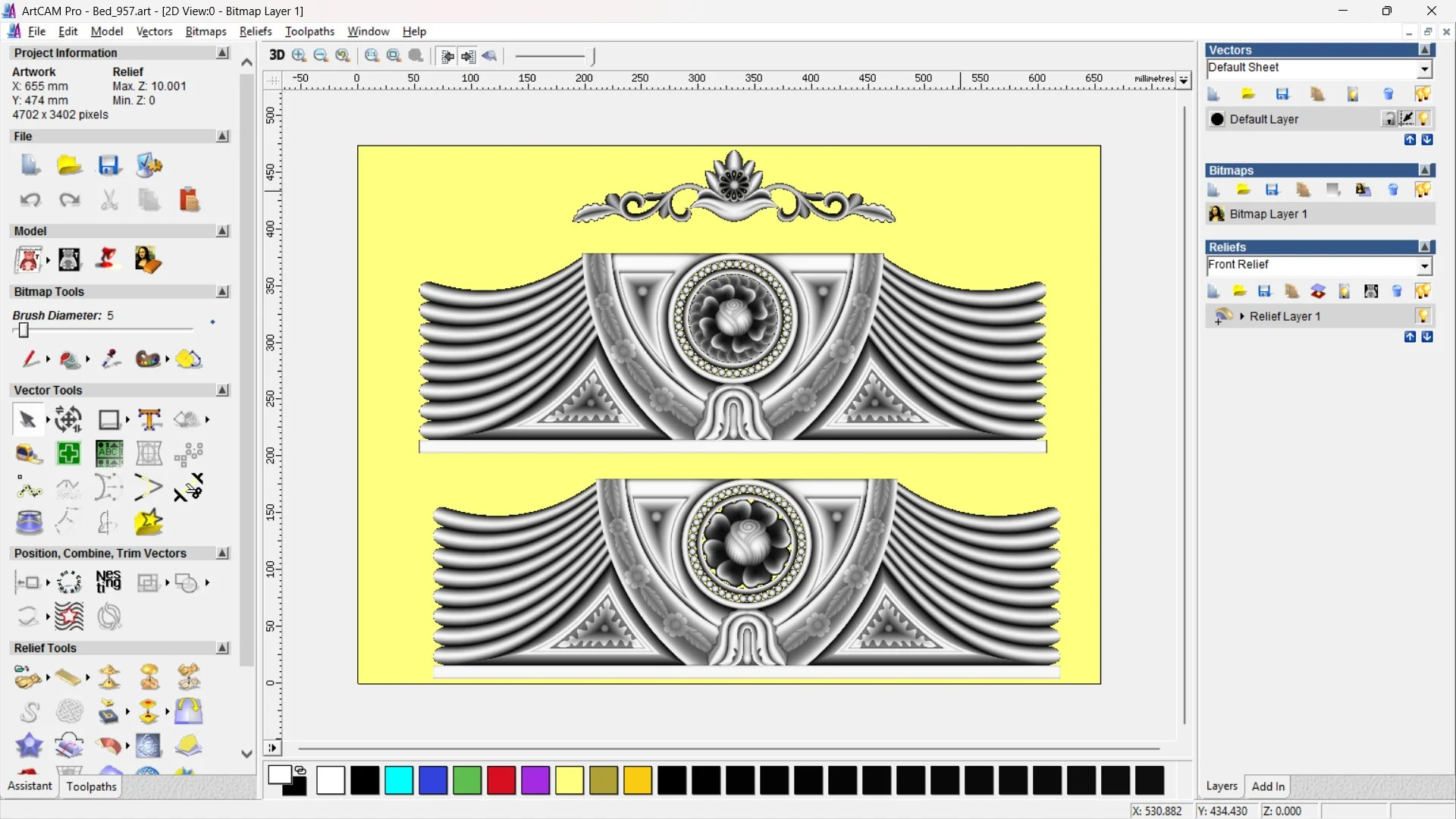Screen dimensions: 1456x819
Task: Click the 3D view button
Action: point(277,55)
